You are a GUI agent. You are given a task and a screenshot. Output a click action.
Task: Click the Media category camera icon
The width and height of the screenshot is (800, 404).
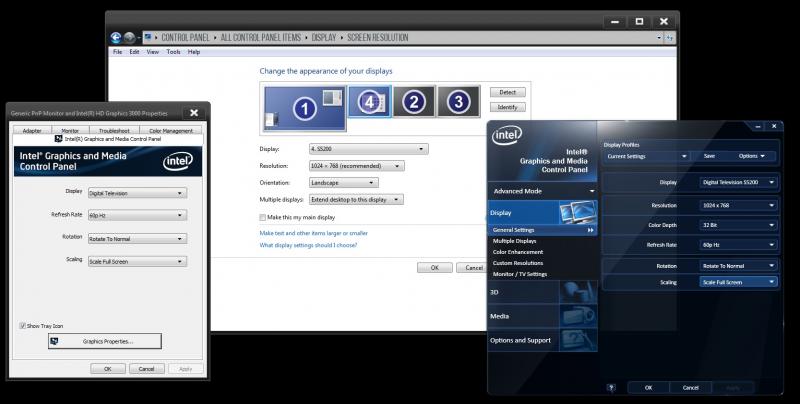click(578, 316)
